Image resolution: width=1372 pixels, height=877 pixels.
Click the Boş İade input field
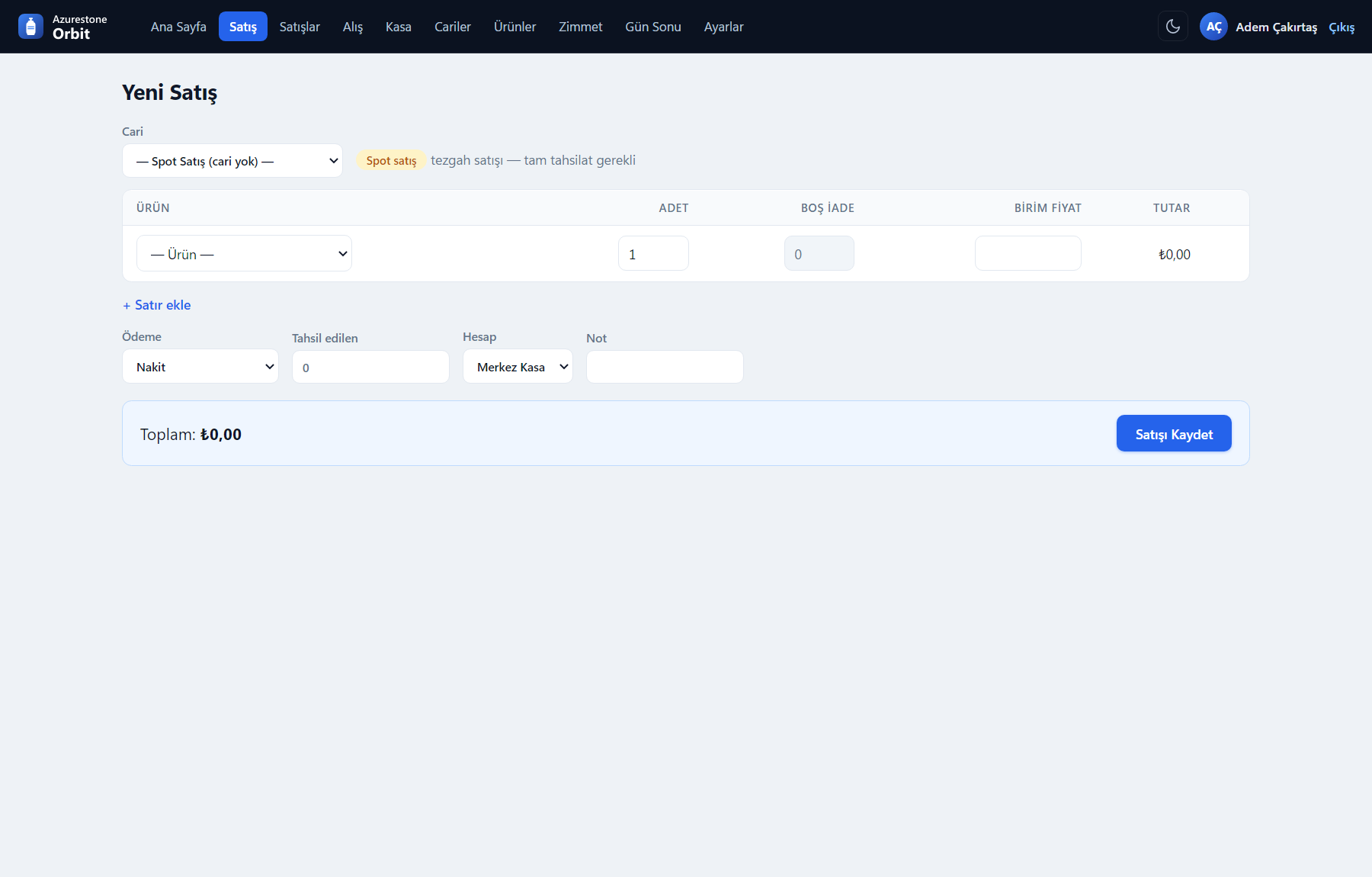tap(819, 253)
